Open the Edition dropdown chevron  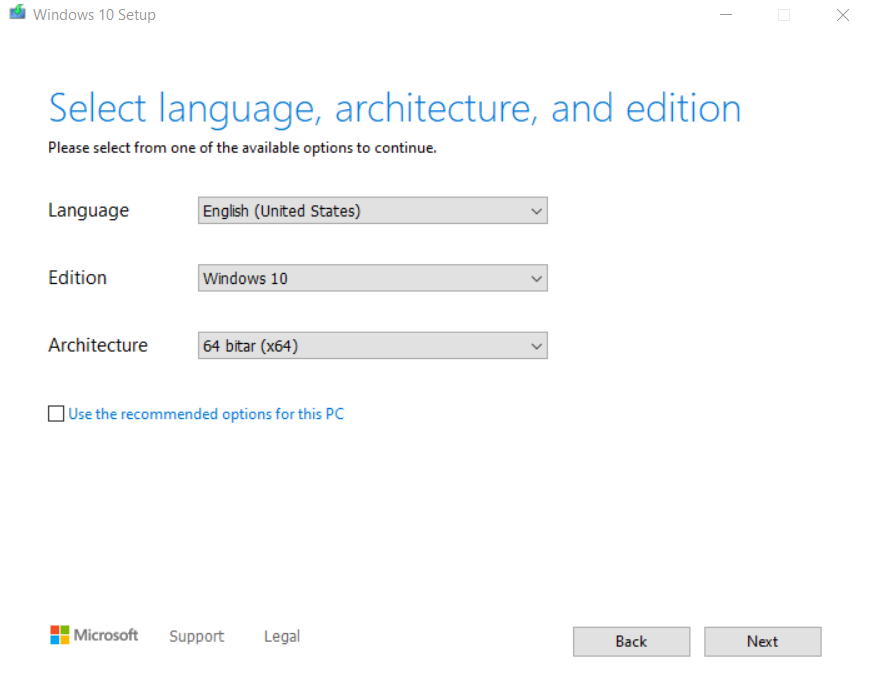click(536, 278)
